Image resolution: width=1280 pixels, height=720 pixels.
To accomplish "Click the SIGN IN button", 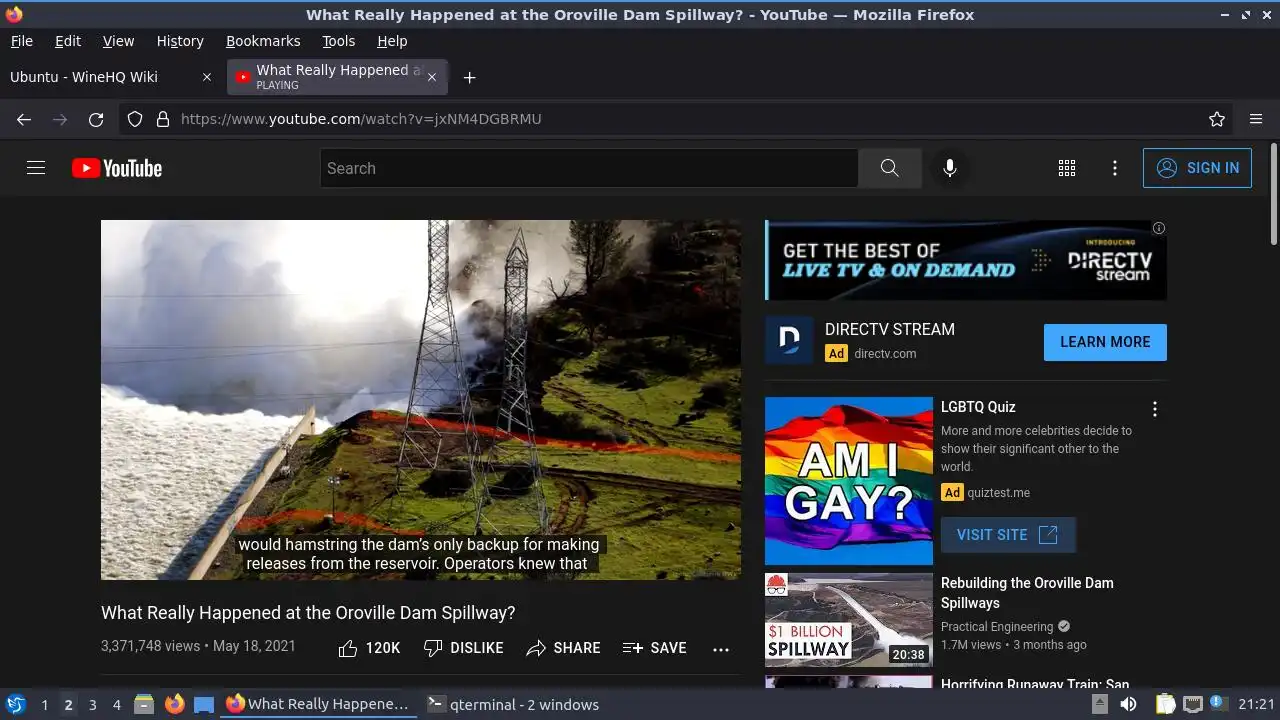I will pyautogui.click(x=1197, y=168).
